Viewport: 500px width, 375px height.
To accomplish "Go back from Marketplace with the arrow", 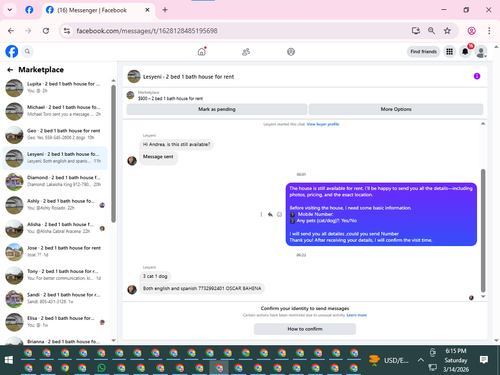I will pyautogui.click(x=10, y=70).
